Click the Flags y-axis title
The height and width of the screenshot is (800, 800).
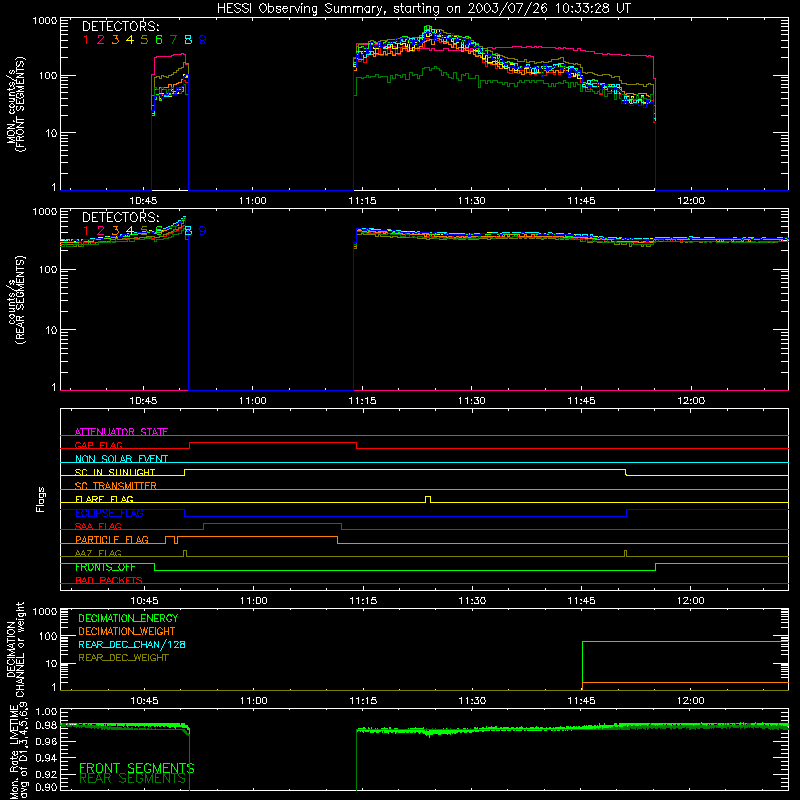tap(41, 499)
